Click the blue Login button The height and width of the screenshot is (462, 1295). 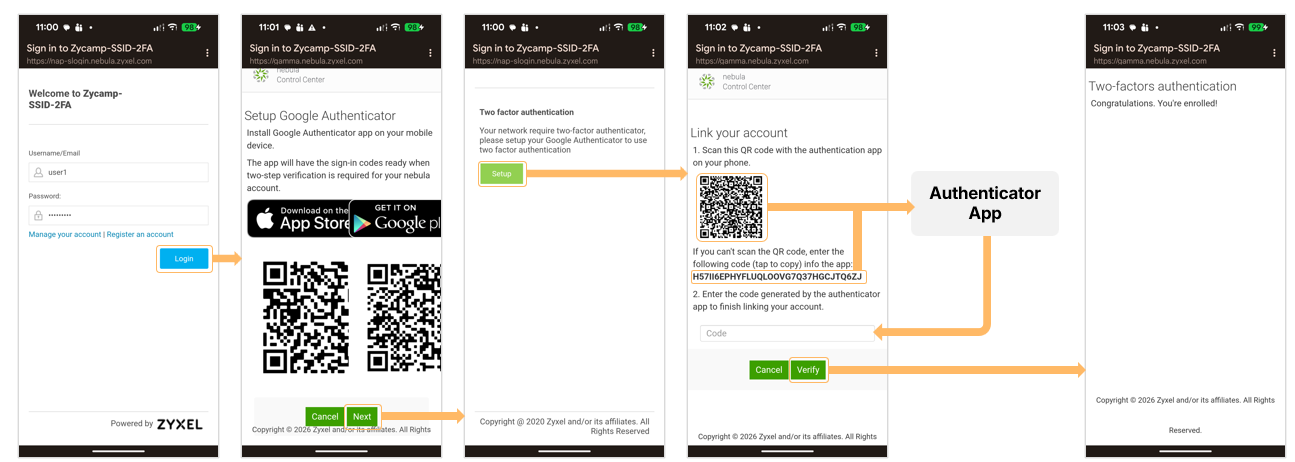(184, 259)
